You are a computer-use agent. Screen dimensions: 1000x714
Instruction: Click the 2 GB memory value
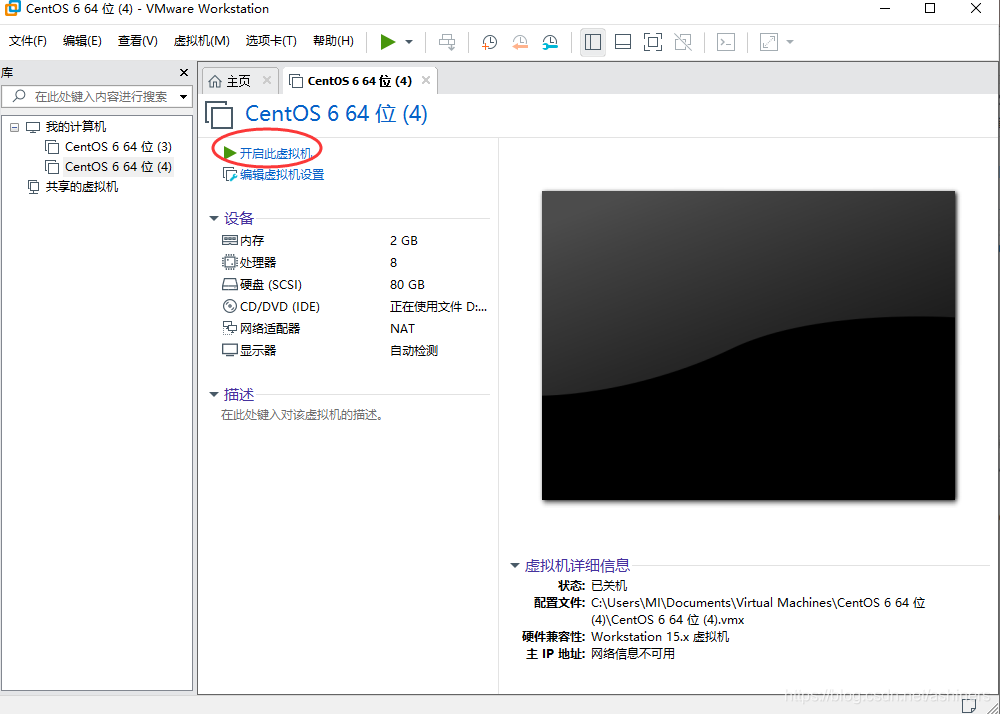(404, 240)
